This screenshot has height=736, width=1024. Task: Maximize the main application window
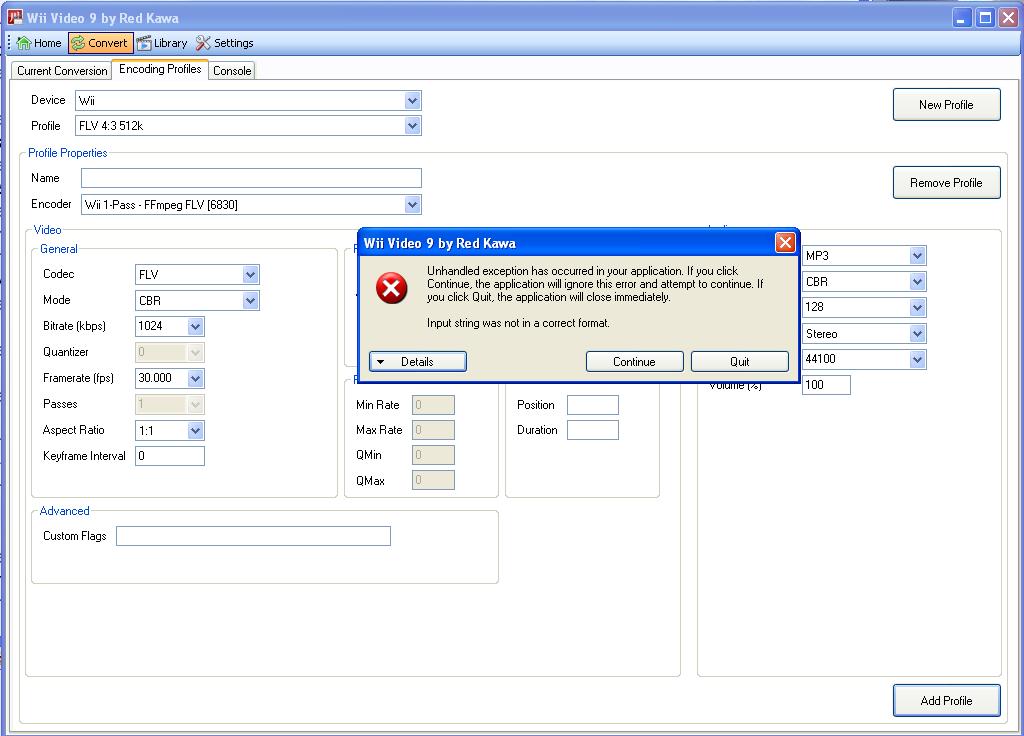click(x=985, y=18)
